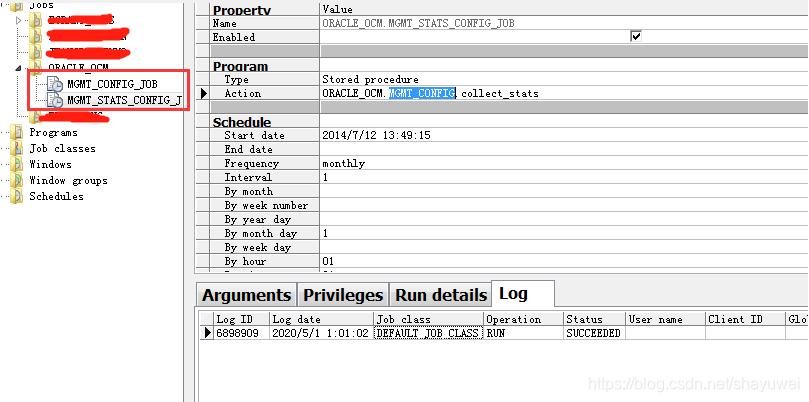Click the Start date value 2014/7/12 13:49:15

click(x=376, y=135)
